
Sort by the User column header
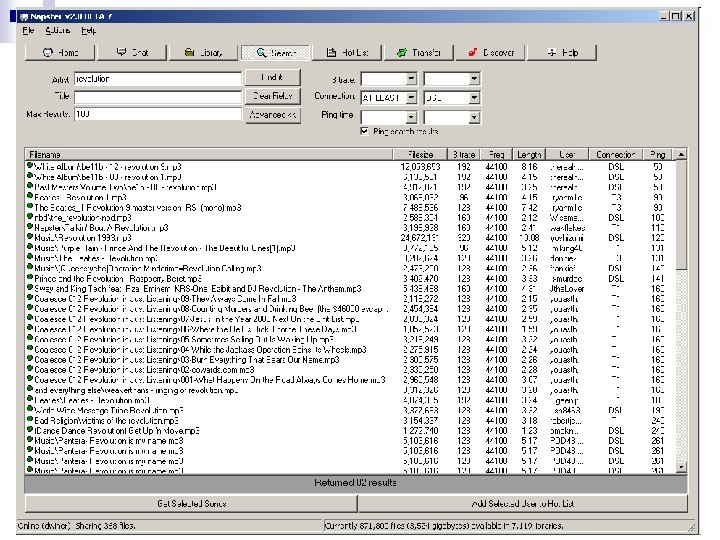(567, 155)
